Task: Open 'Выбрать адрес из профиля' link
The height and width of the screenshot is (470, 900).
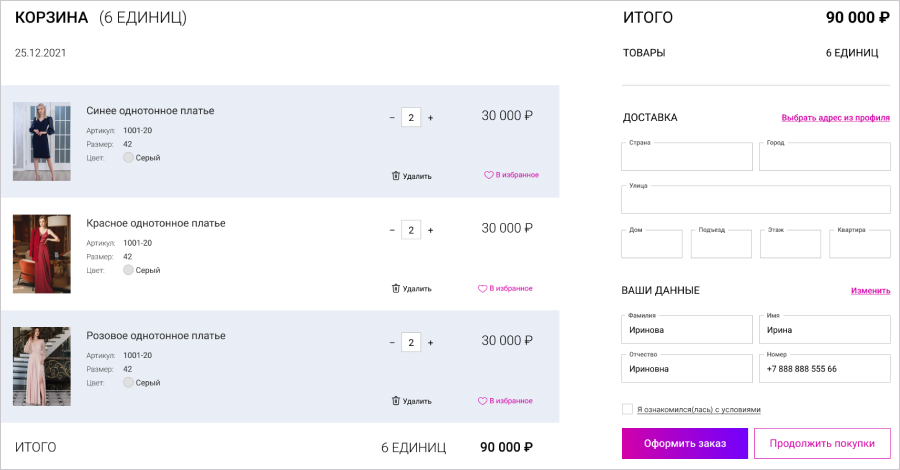Action: [x=835, y=118]
